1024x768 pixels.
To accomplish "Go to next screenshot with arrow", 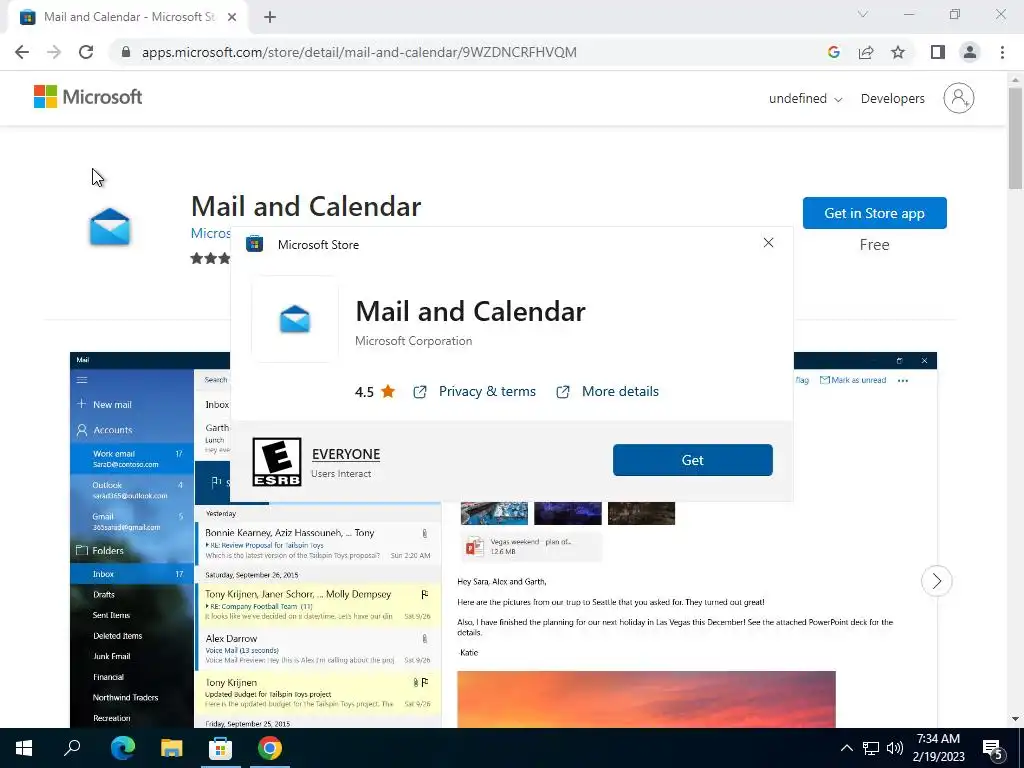I will coord(936,581).
